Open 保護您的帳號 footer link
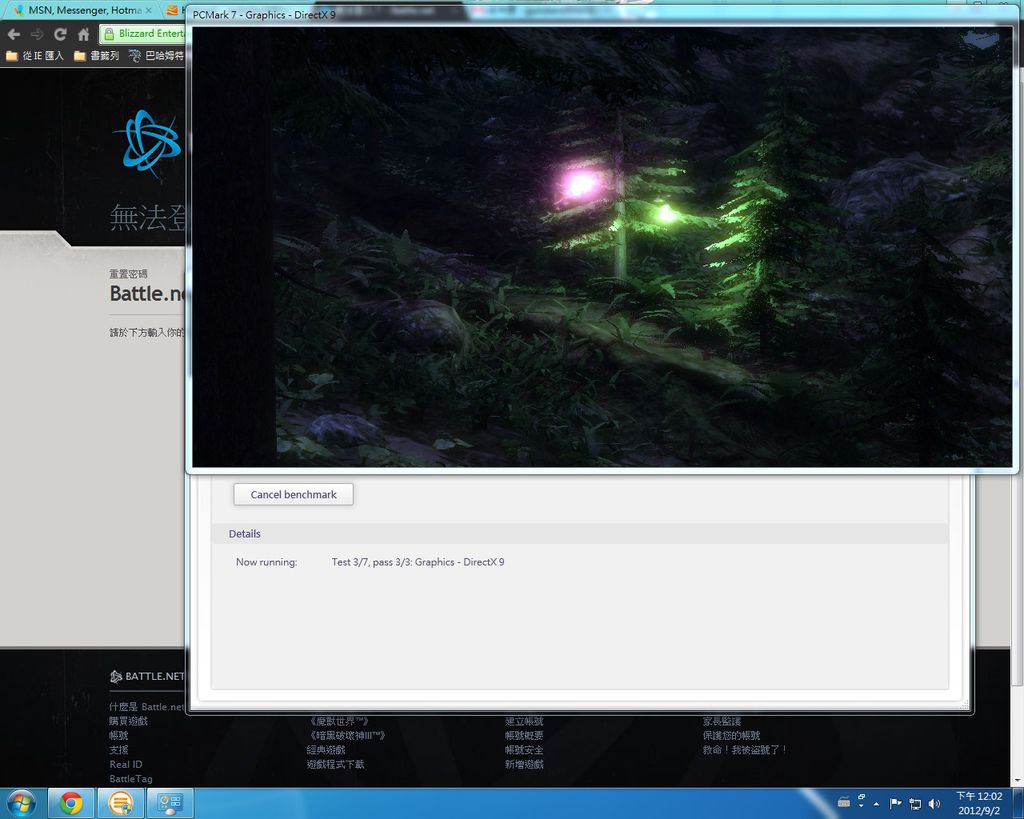Viewport: 1024px width, 819px height. [x=731, y=735]
